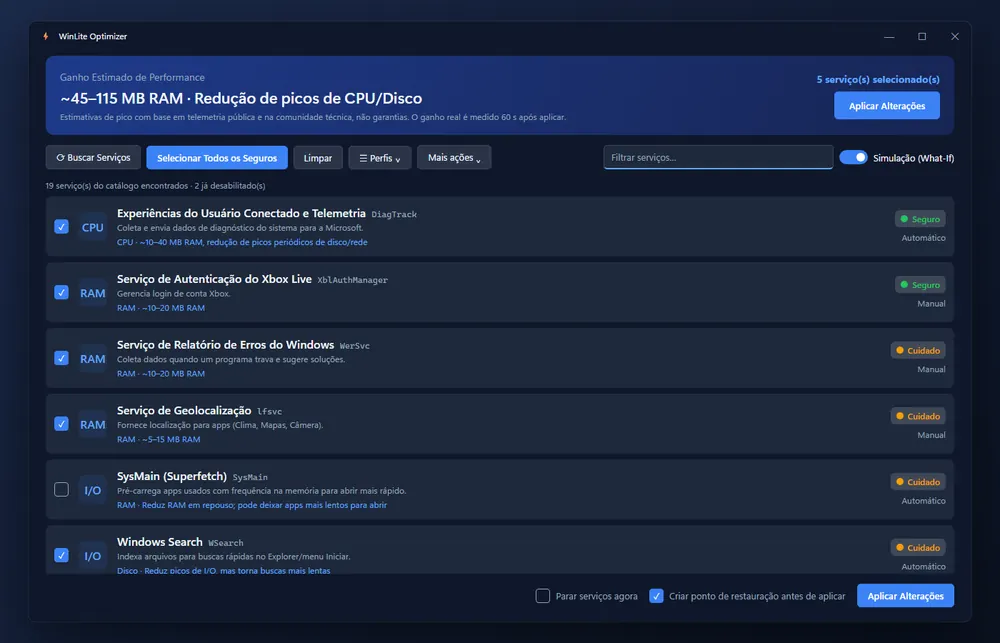Uncheck the Serviço de Geolocalização checkbox

click(x=61, y=424)
